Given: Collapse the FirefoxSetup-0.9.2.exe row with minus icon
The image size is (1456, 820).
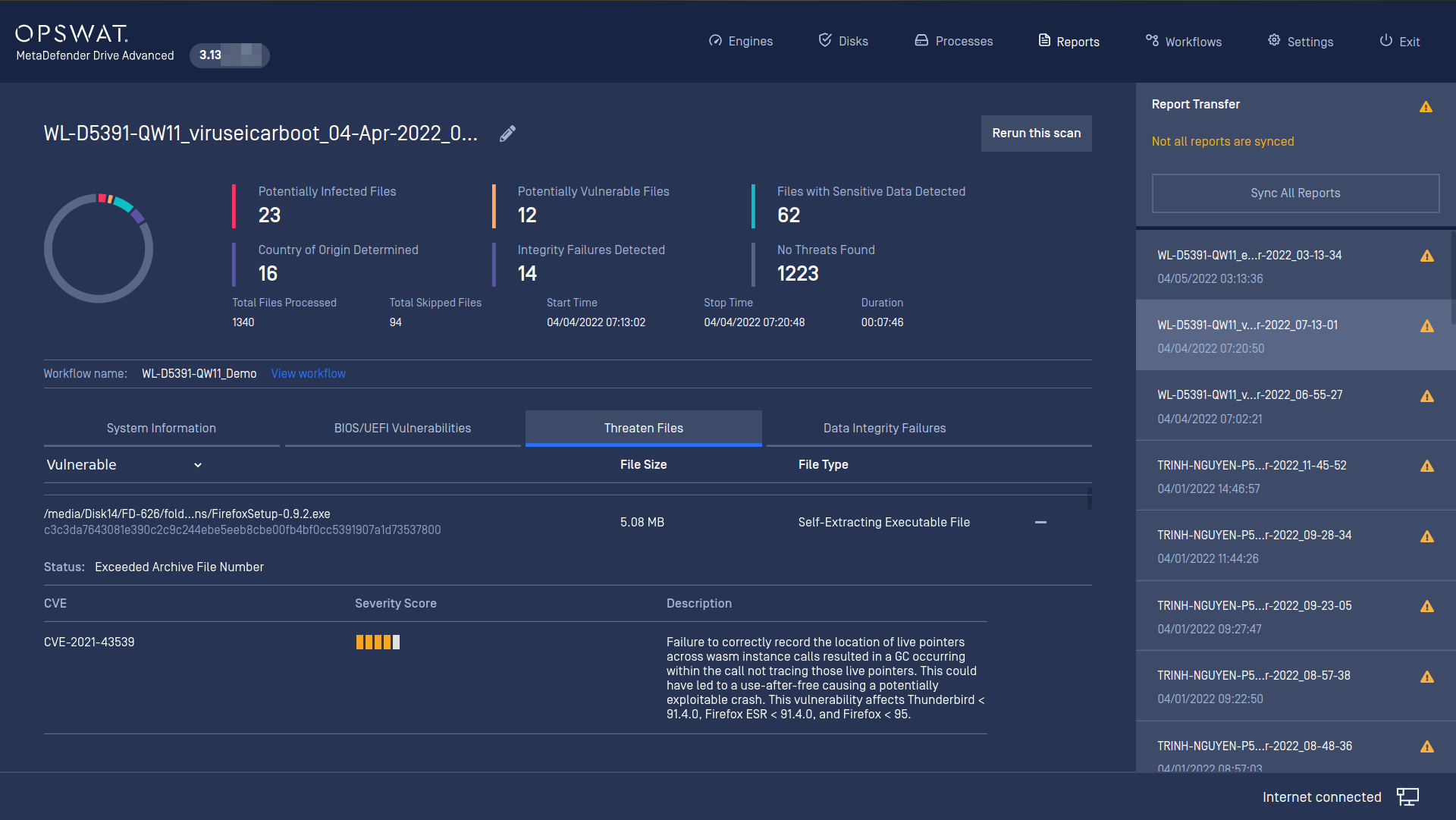Looking at the screenshot, I should point(1040,523).
